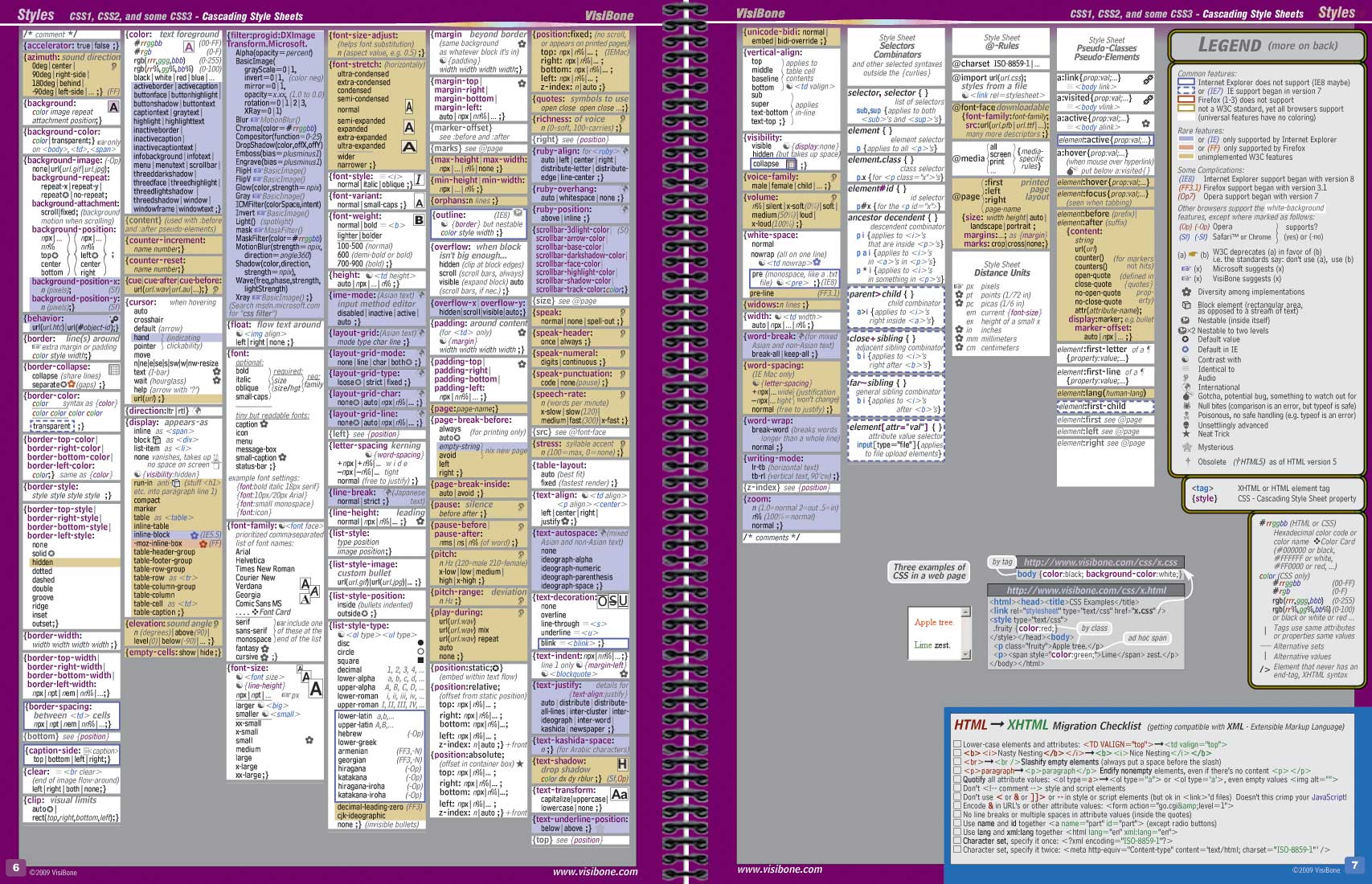Click the blue-outline 'IE does not support' swatch

[x=1186, y=83]
